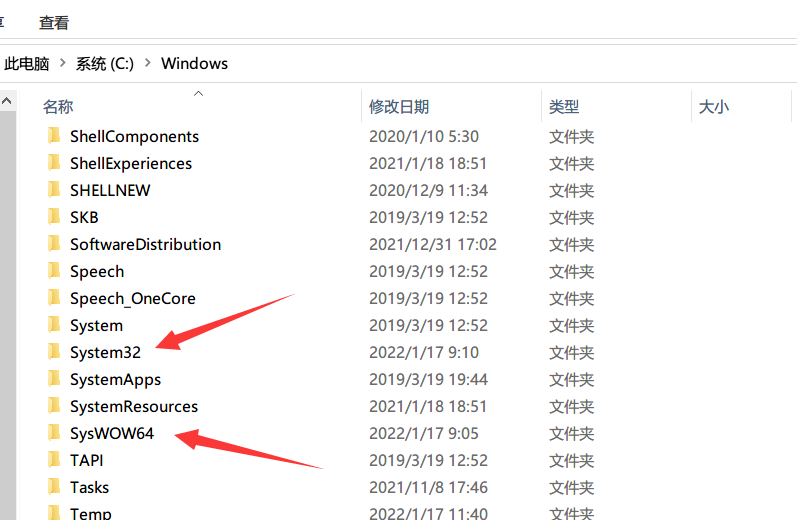Click the scroll-up arrow of left pane
Screen dimensions: 797x520
click(7, 101)
